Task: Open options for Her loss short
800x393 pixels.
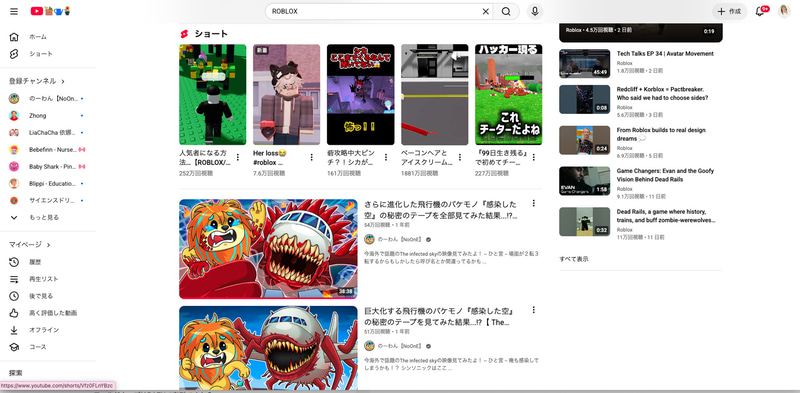Action: click(312, 157)
